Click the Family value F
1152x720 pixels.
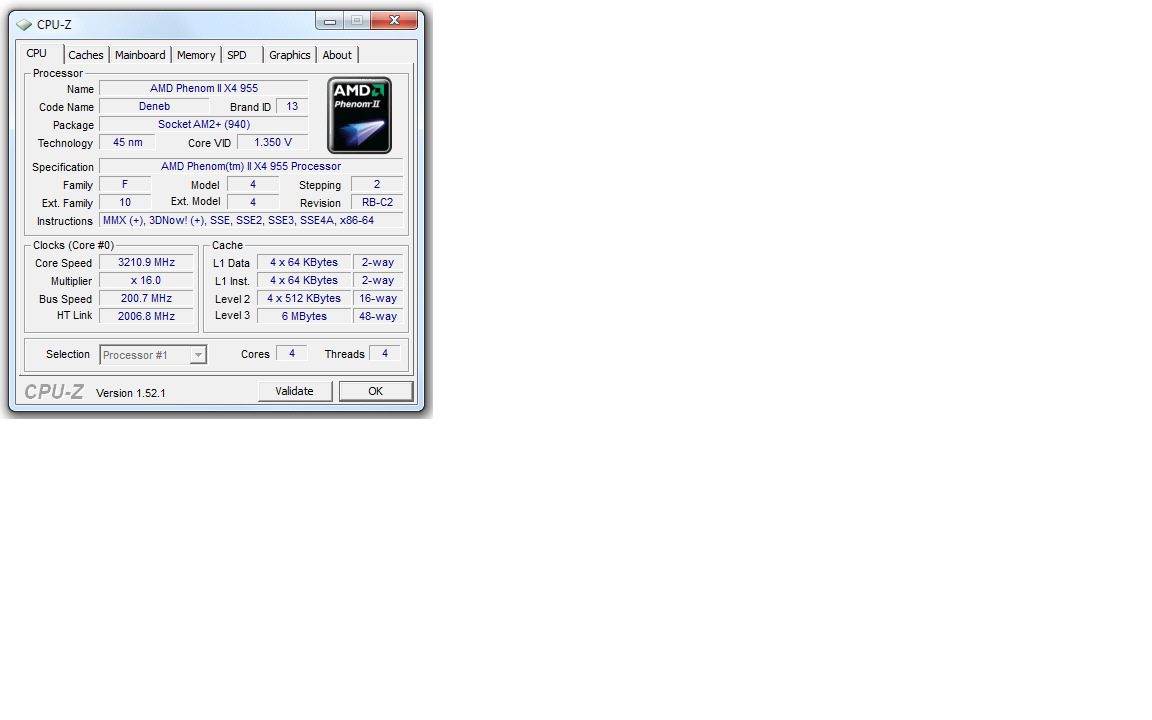point(125,184)
